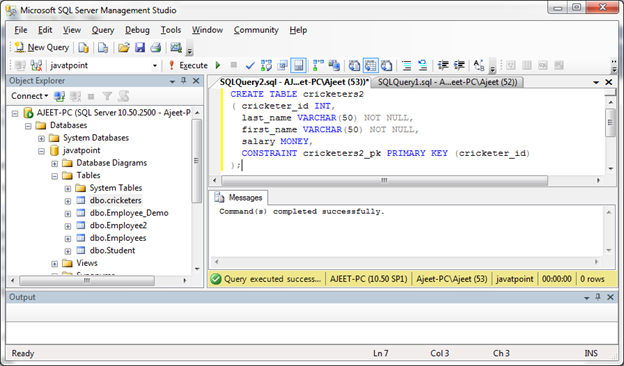Image resolution: width=624 pixels, height=366 pixels.
Task: Open Output panel window position dropdown
Action: click(586, 298)
